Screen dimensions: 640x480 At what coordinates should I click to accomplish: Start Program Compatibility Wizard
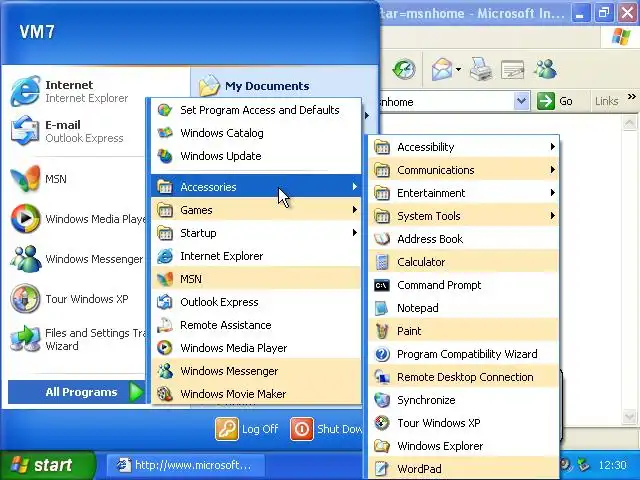click(x=463, y=354)
